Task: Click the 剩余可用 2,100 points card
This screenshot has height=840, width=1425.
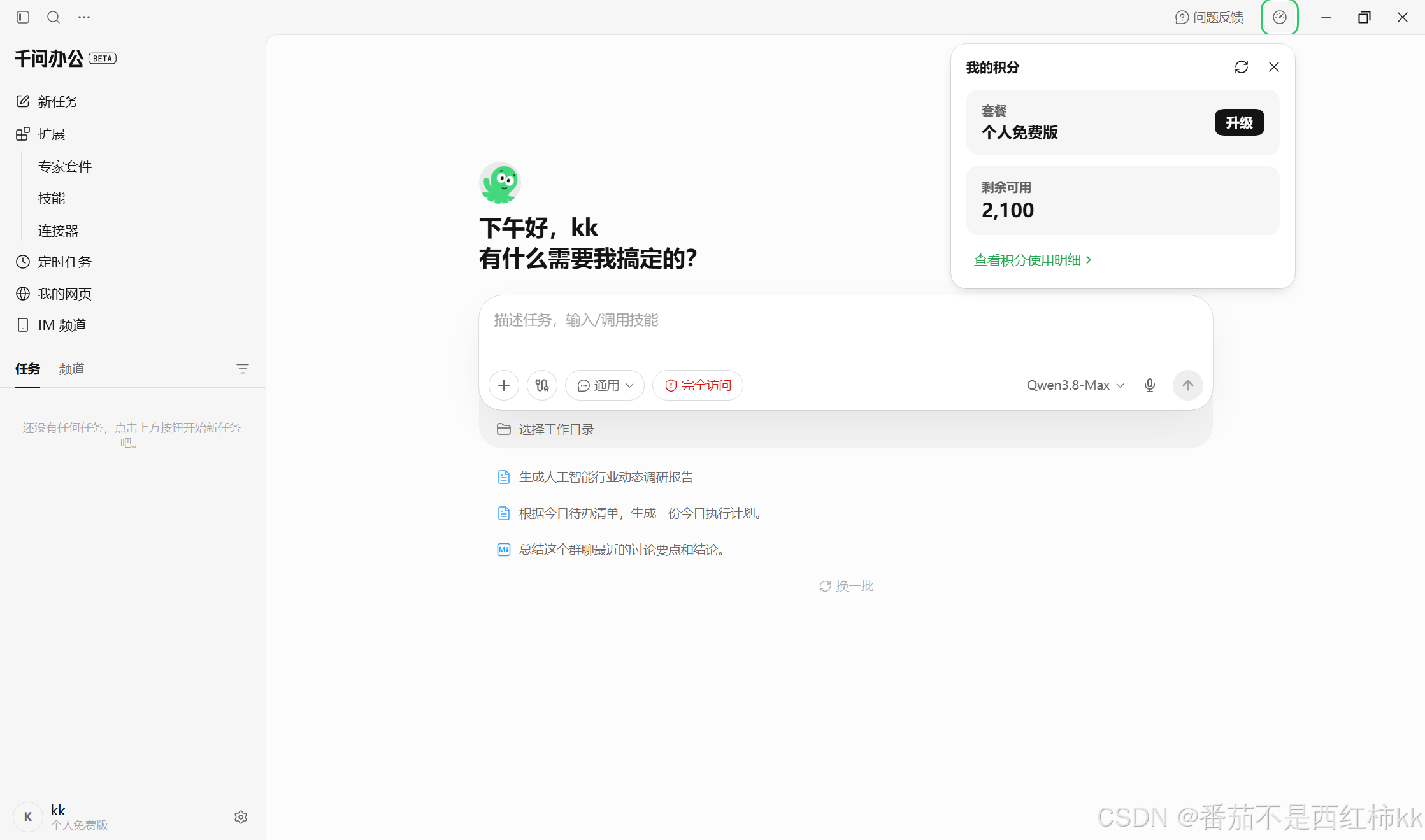Action: coord(1122,201)
